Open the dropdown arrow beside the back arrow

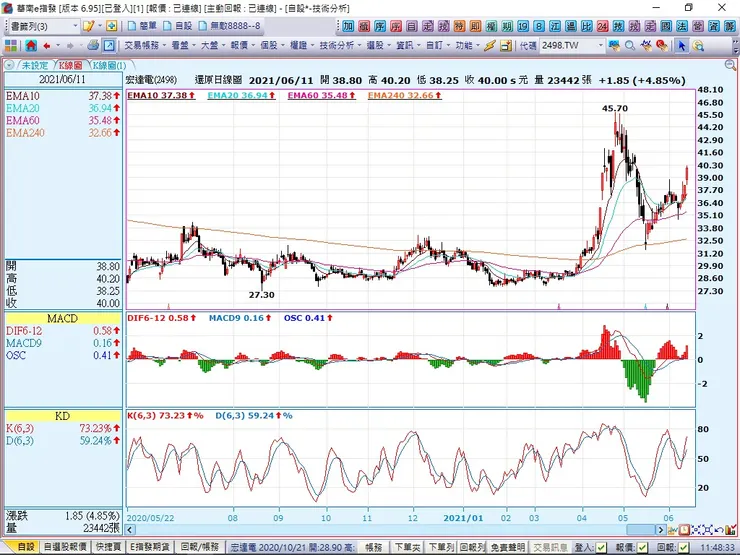(x=58, y=46)
